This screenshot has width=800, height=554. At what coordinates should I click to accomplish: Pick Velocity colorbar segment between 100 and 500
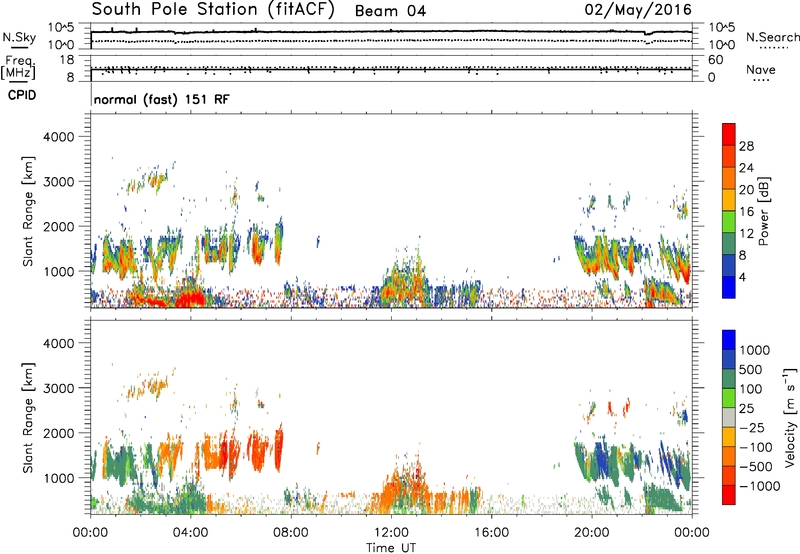[x=729, y=379]
